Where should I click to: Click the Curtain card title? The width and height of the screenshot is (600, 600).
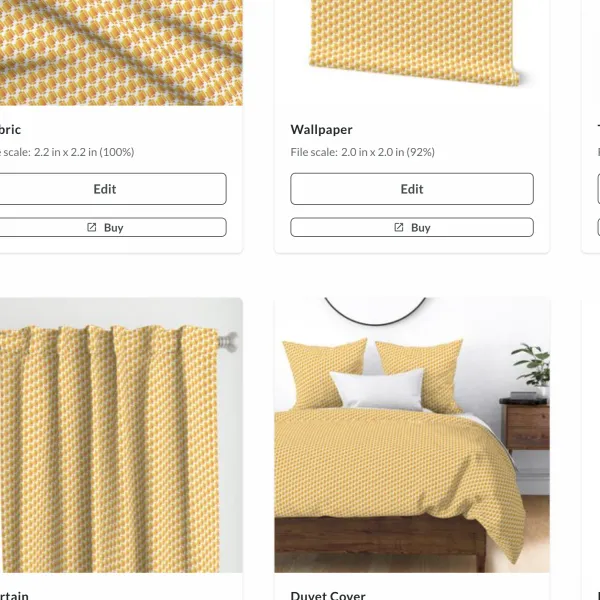tap(14, 595)
